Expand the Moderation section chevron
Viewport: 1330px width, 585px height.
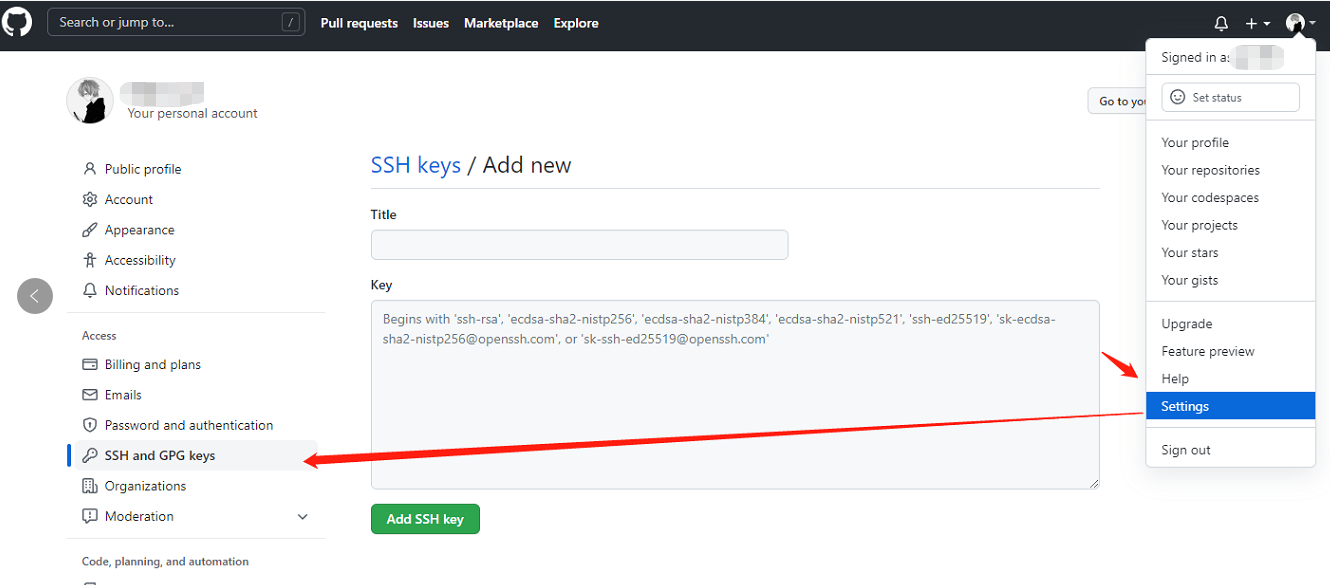tap(303, 517)
